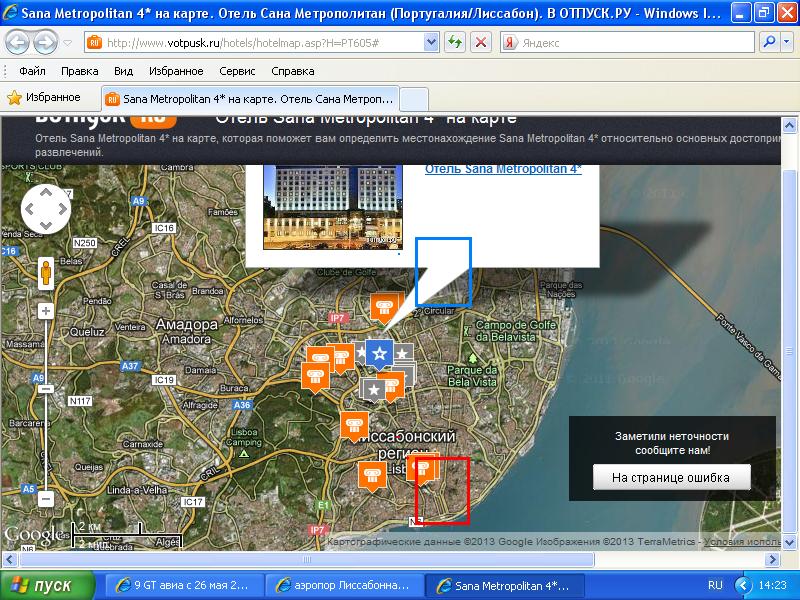Open the Избранное menu
800x600 pixels.
[x=176, y=71]
